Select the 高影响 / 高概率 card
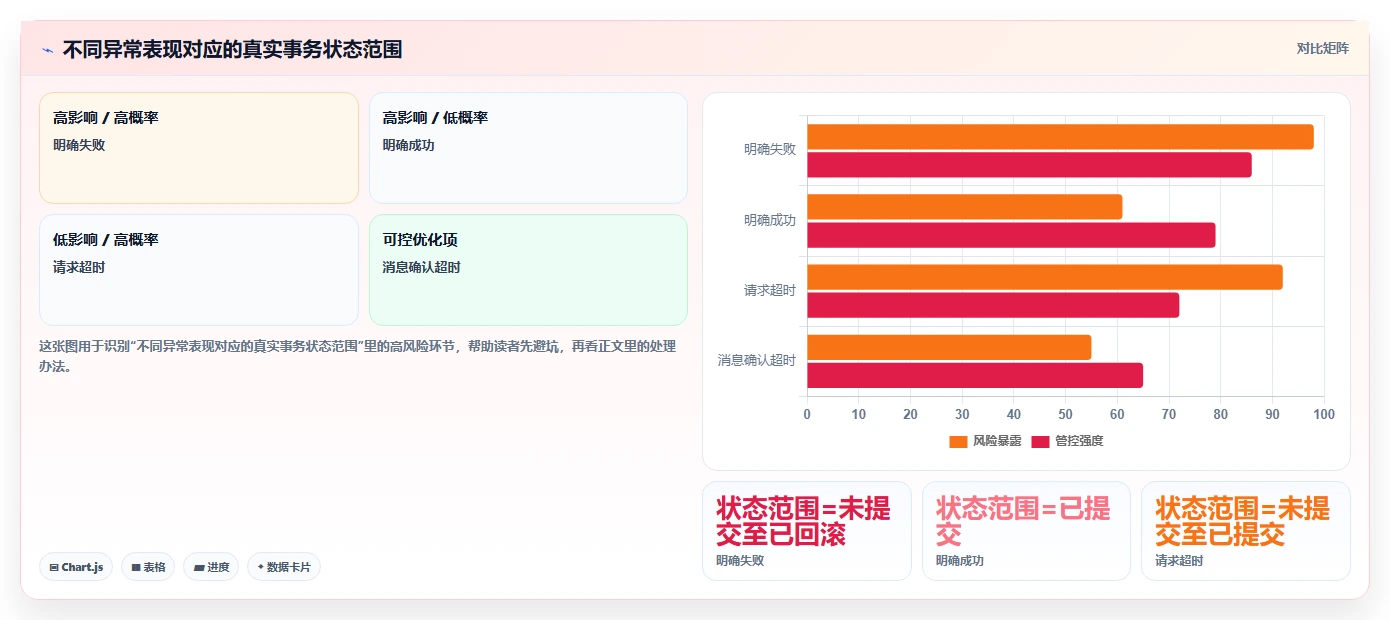The width and height of the screenshot is (1390, 620). (x=199, y=148)
